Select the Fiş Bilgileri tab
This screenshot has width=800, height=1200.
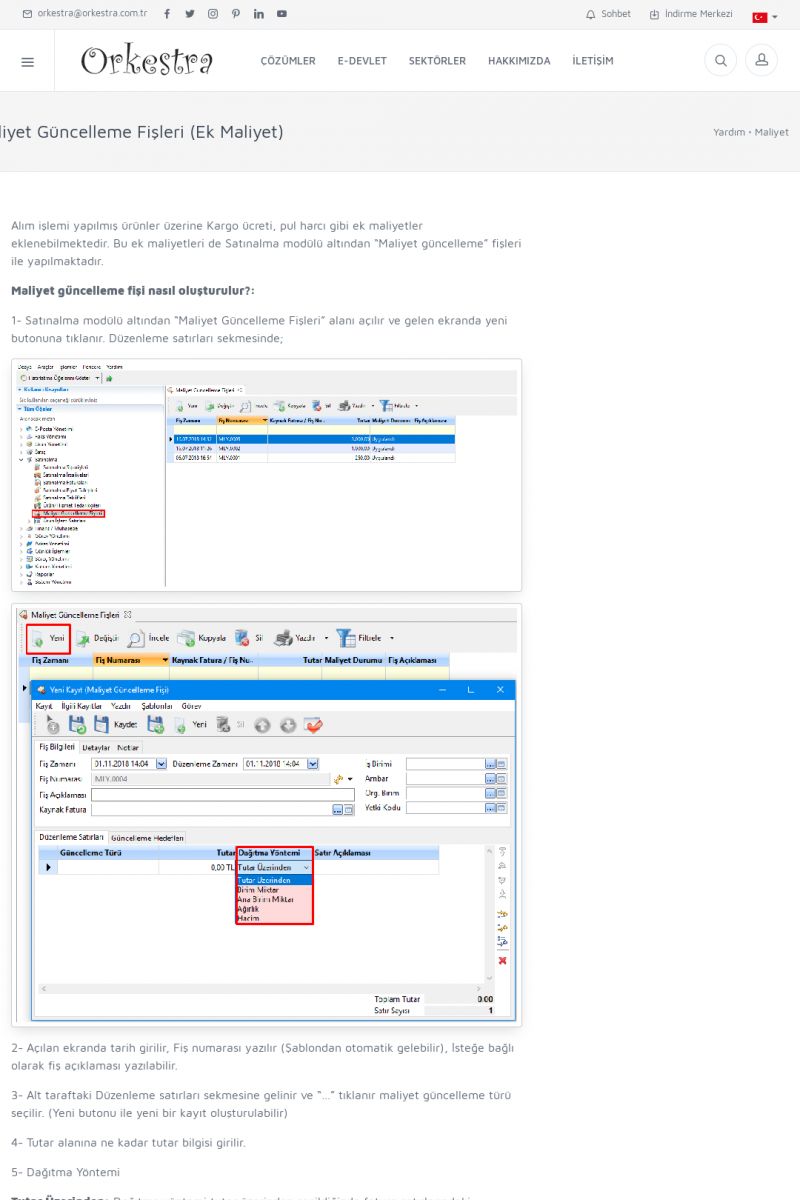(57, 746)
